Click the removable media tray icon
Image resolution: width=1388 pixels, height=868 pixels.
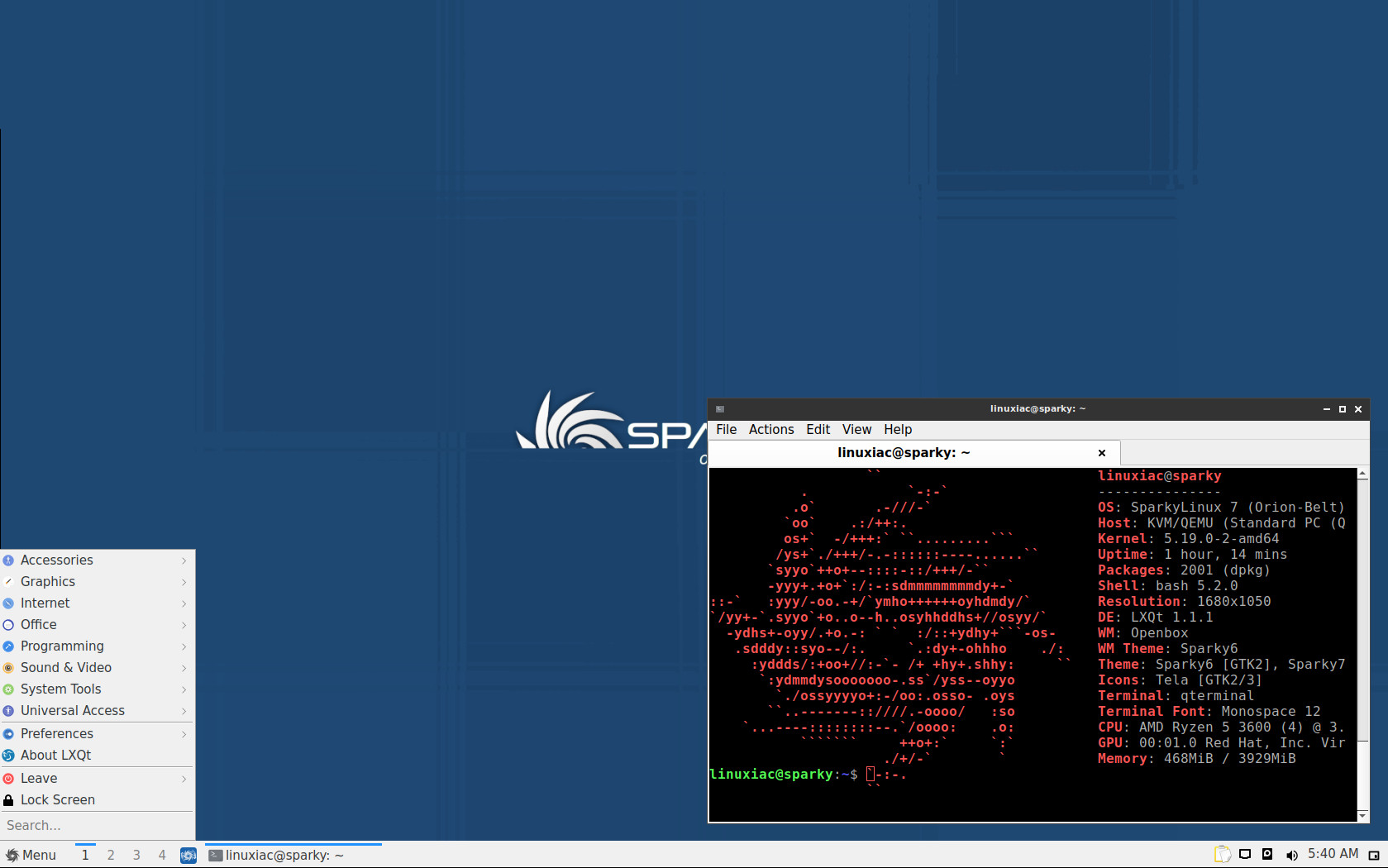tap(1267, 854)
